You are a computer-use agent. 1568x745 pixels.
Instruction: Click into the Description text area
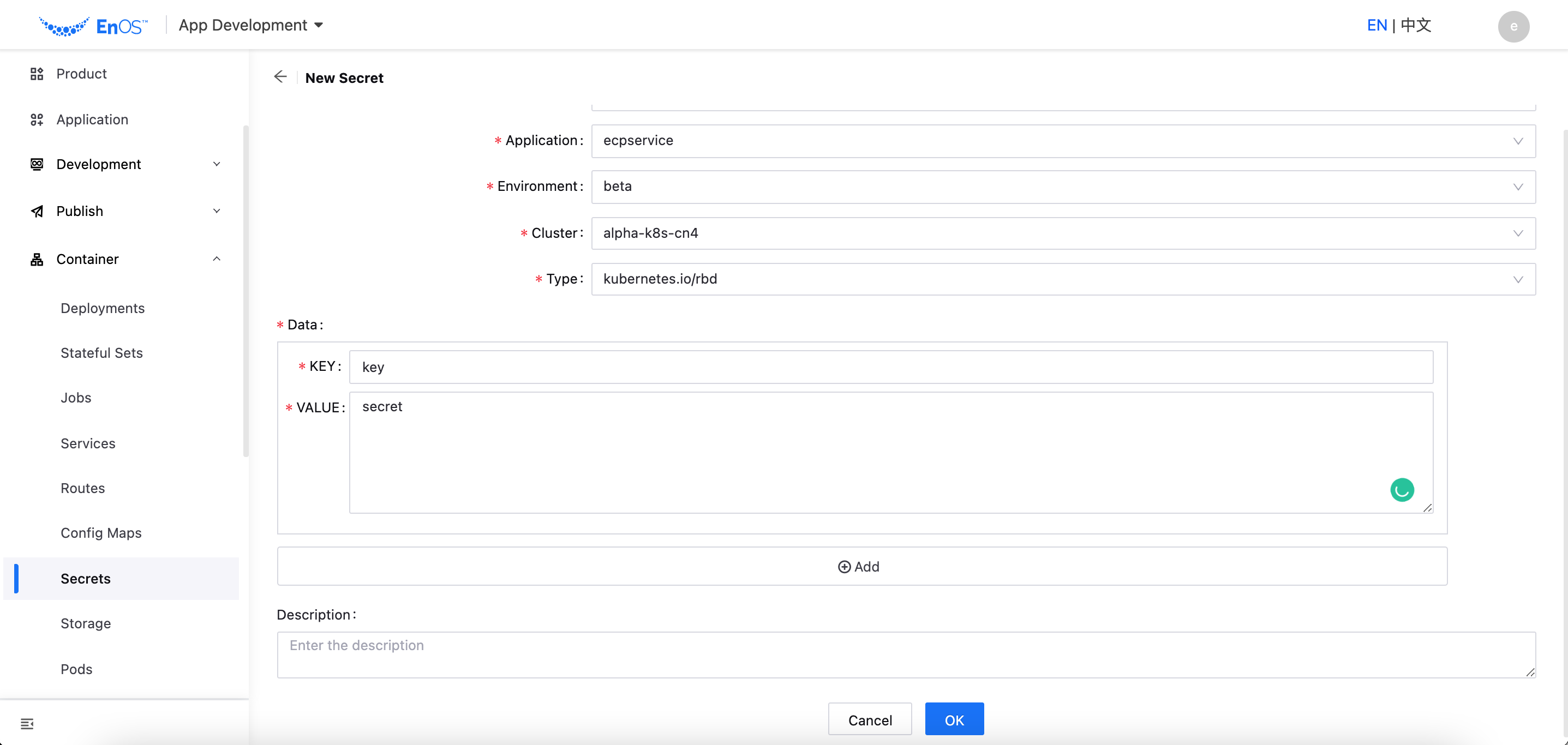click(x=905, y=654)
